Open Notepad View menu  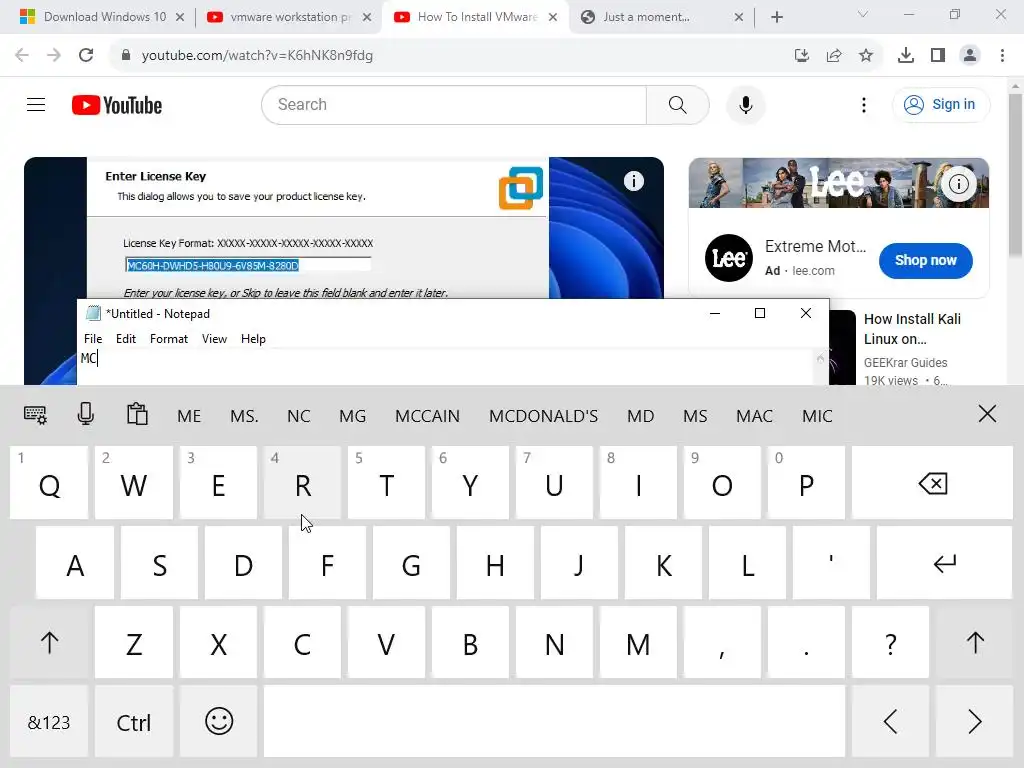coord(214,338)
